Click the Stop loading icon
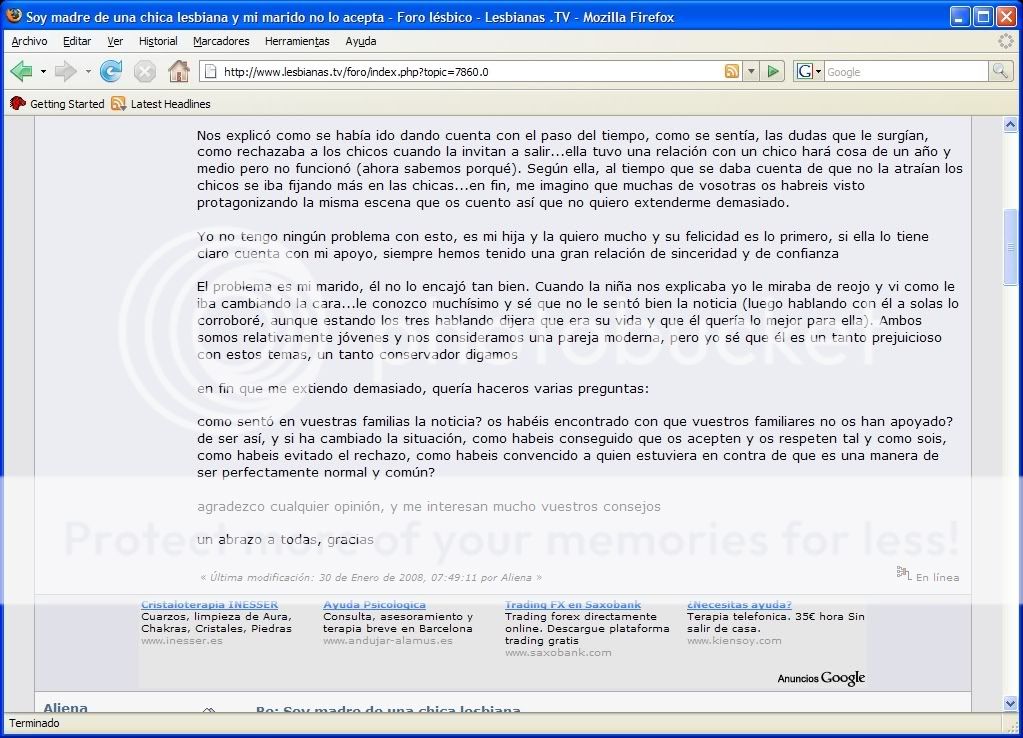This screenshot has height=738, width=1023. click(x=145, y=71)
